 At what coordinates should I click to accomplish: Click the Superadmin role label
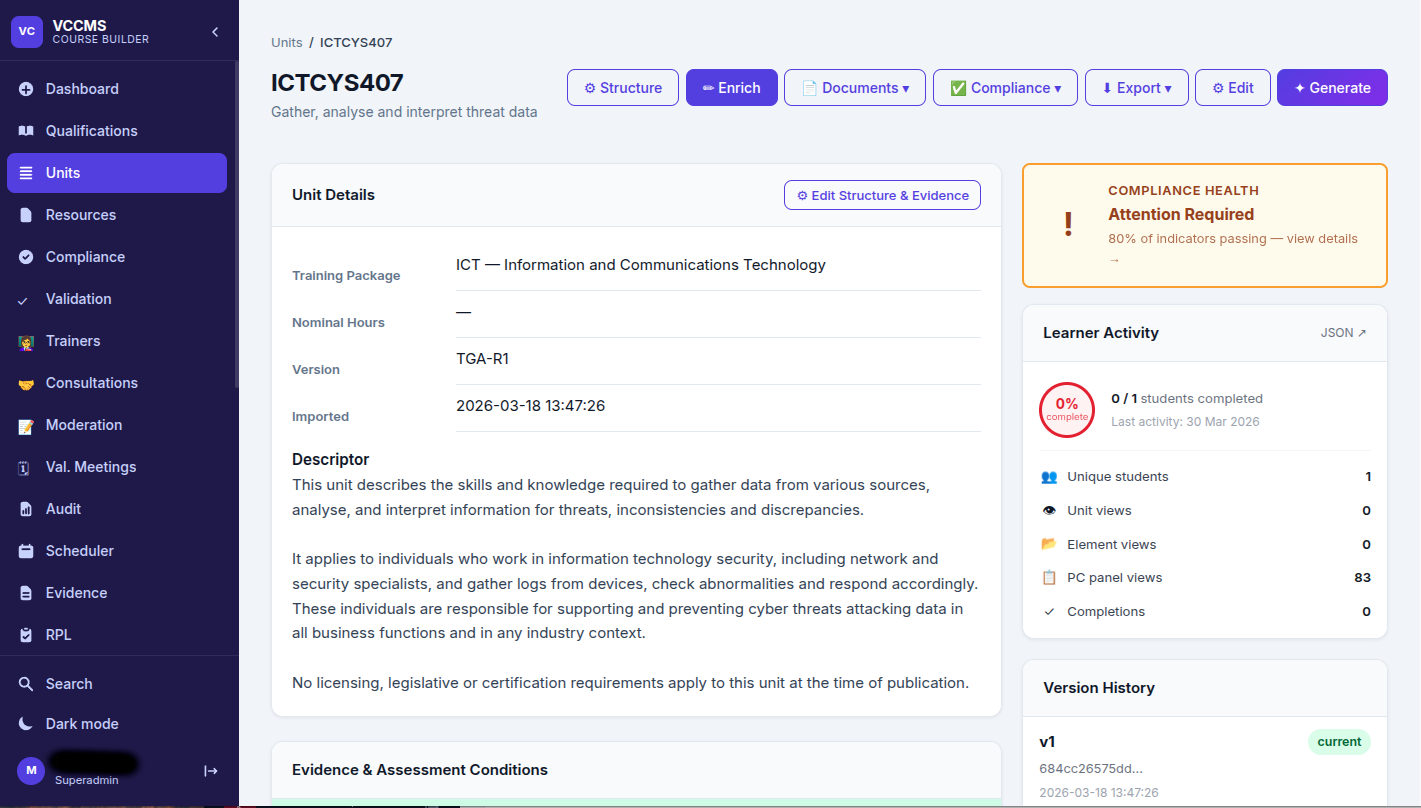(87, 780)
